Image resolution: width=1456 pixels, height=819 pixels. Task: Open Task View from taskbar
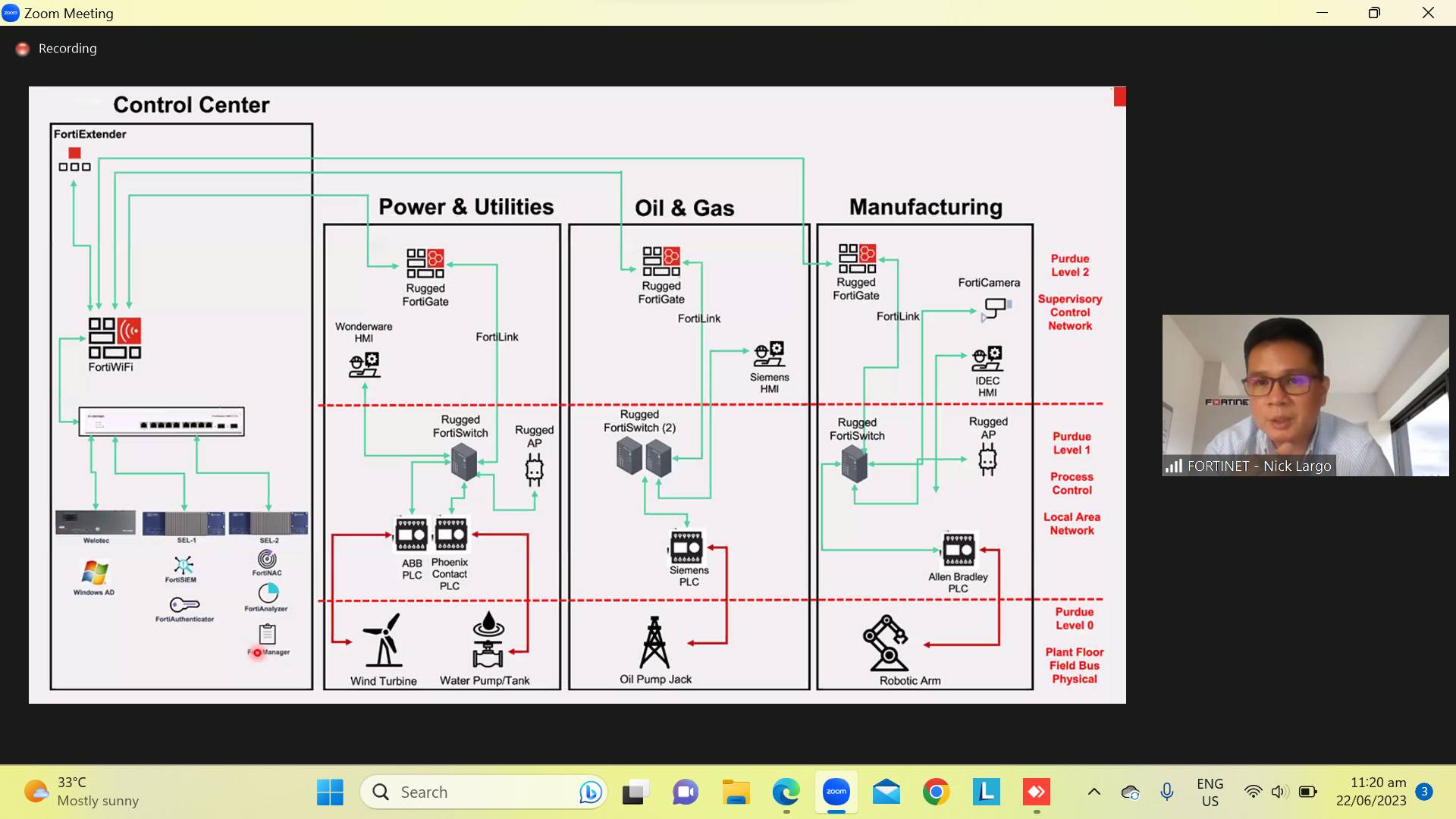tap(635, 792)
